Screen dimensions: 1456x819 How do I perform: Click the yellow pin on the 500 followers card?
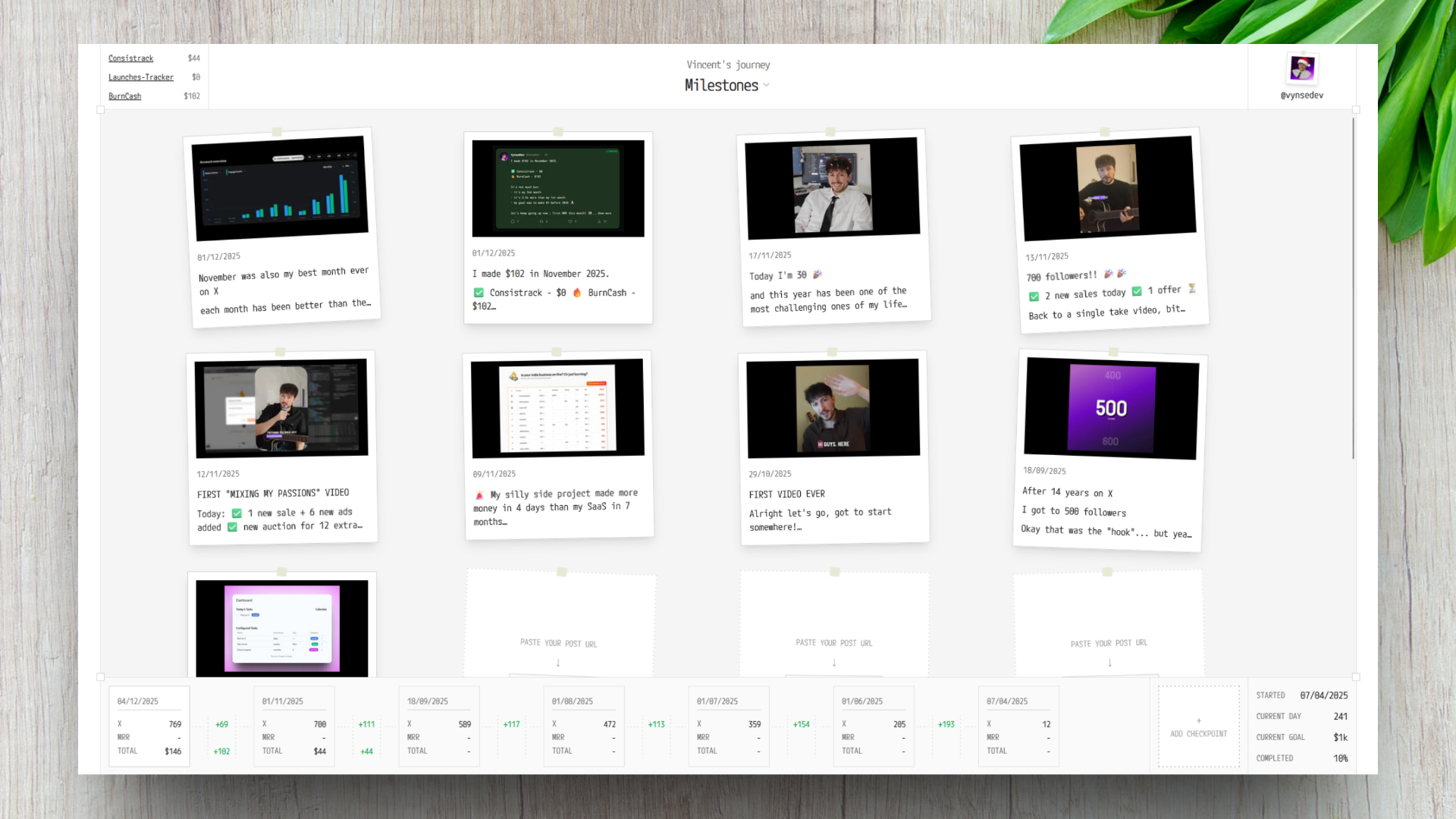pos(1112,351)
